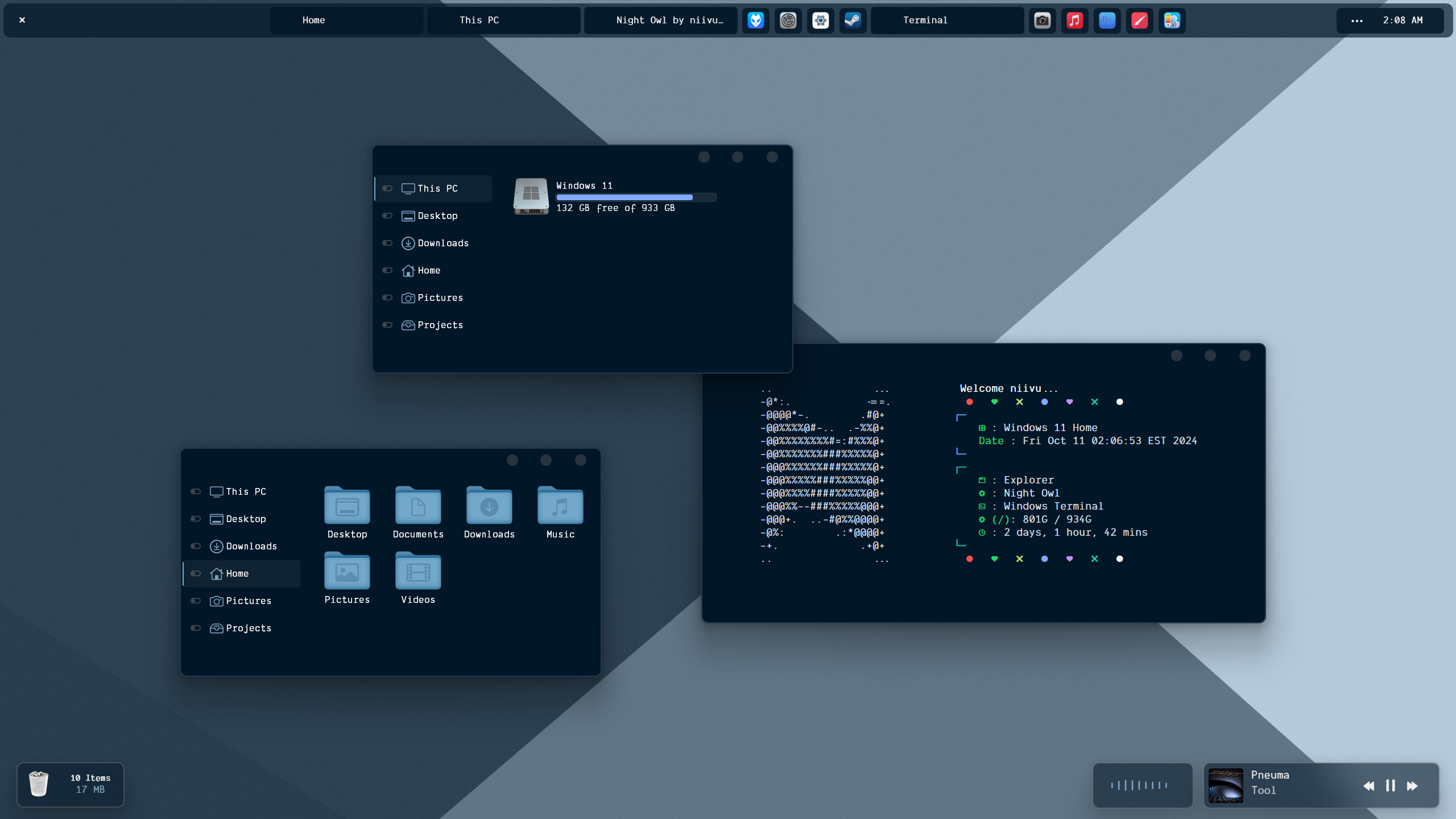Image resolution: width=1456 pixels, height=819 pixels.
Task: Open the Music folder in Home window
Action: click(x=560, y=512)
